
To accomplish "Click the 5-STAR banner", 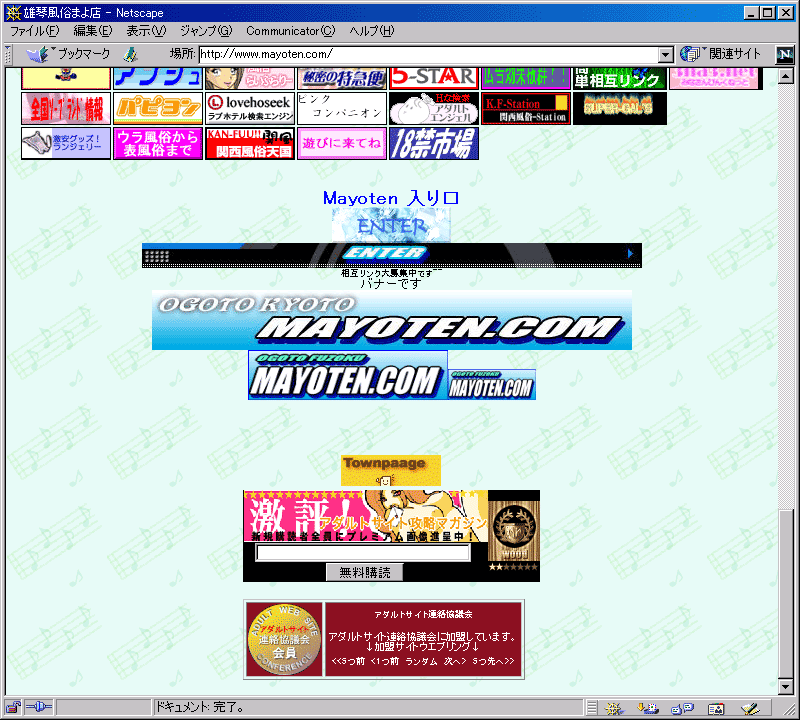I will (x=434, y=78).
